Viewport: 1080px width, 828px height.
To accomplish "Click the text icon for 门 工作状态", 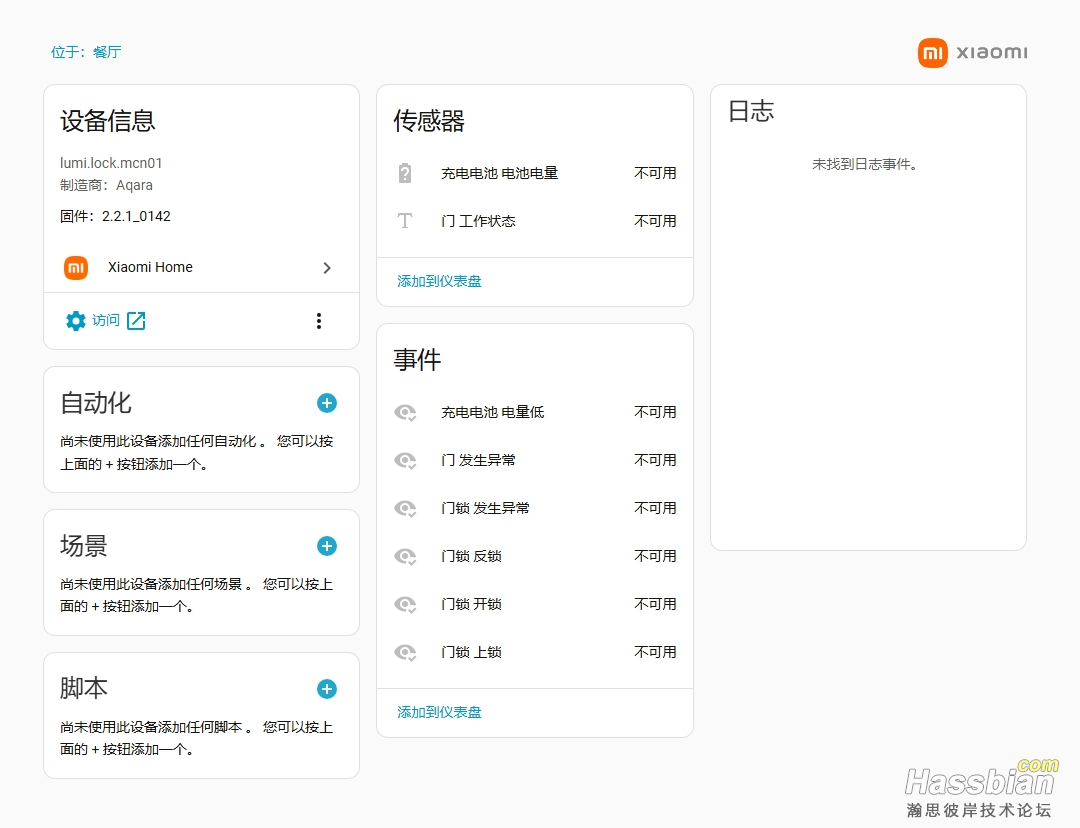I will click(405, 221).
